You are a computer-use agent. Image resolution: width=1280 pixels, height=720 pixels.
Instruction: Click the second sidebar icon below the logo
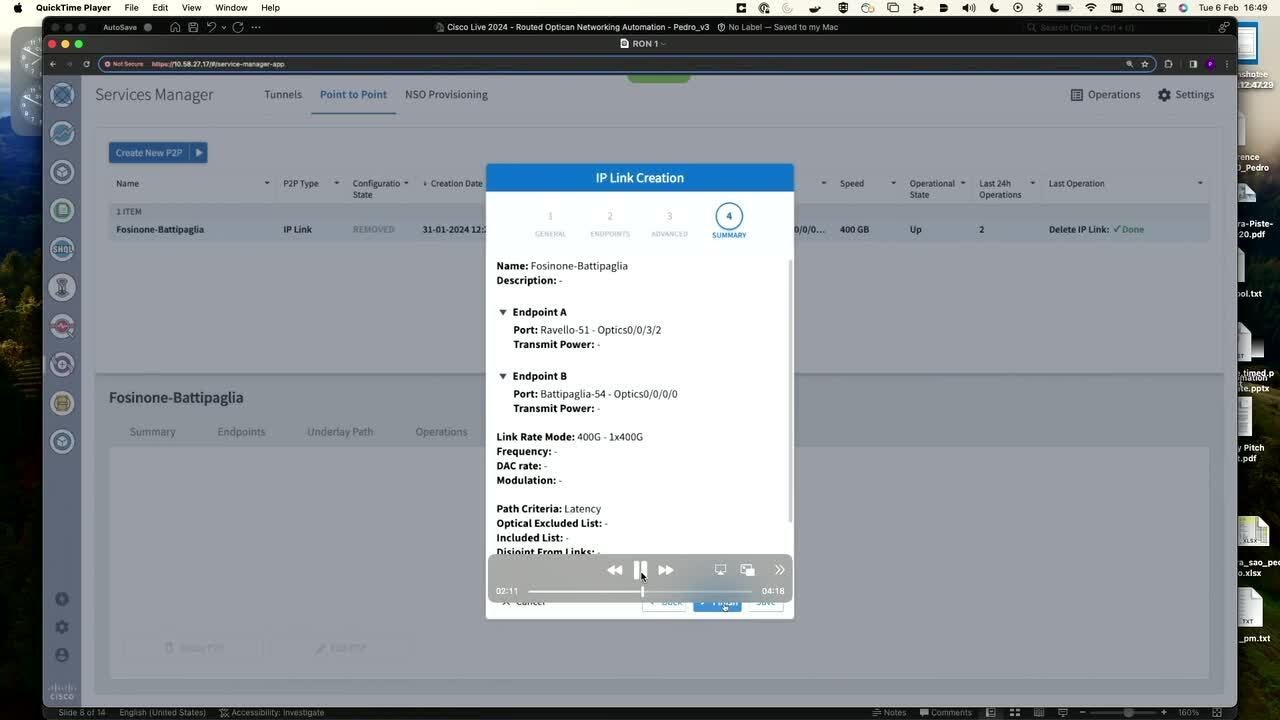pos(62,133)
